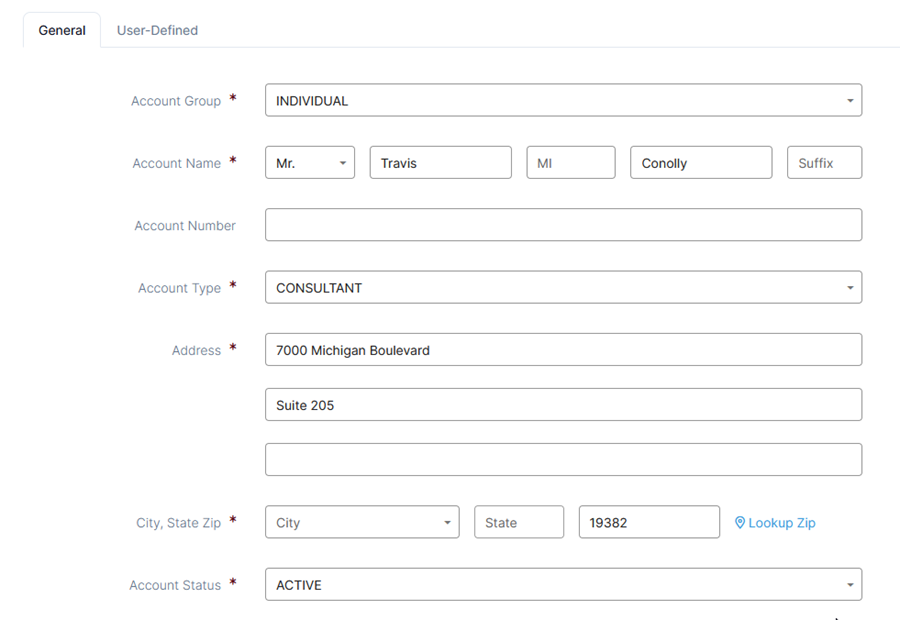Click the first name field containing Travis
Screen dimensions: 900x620
click(441, 163)
